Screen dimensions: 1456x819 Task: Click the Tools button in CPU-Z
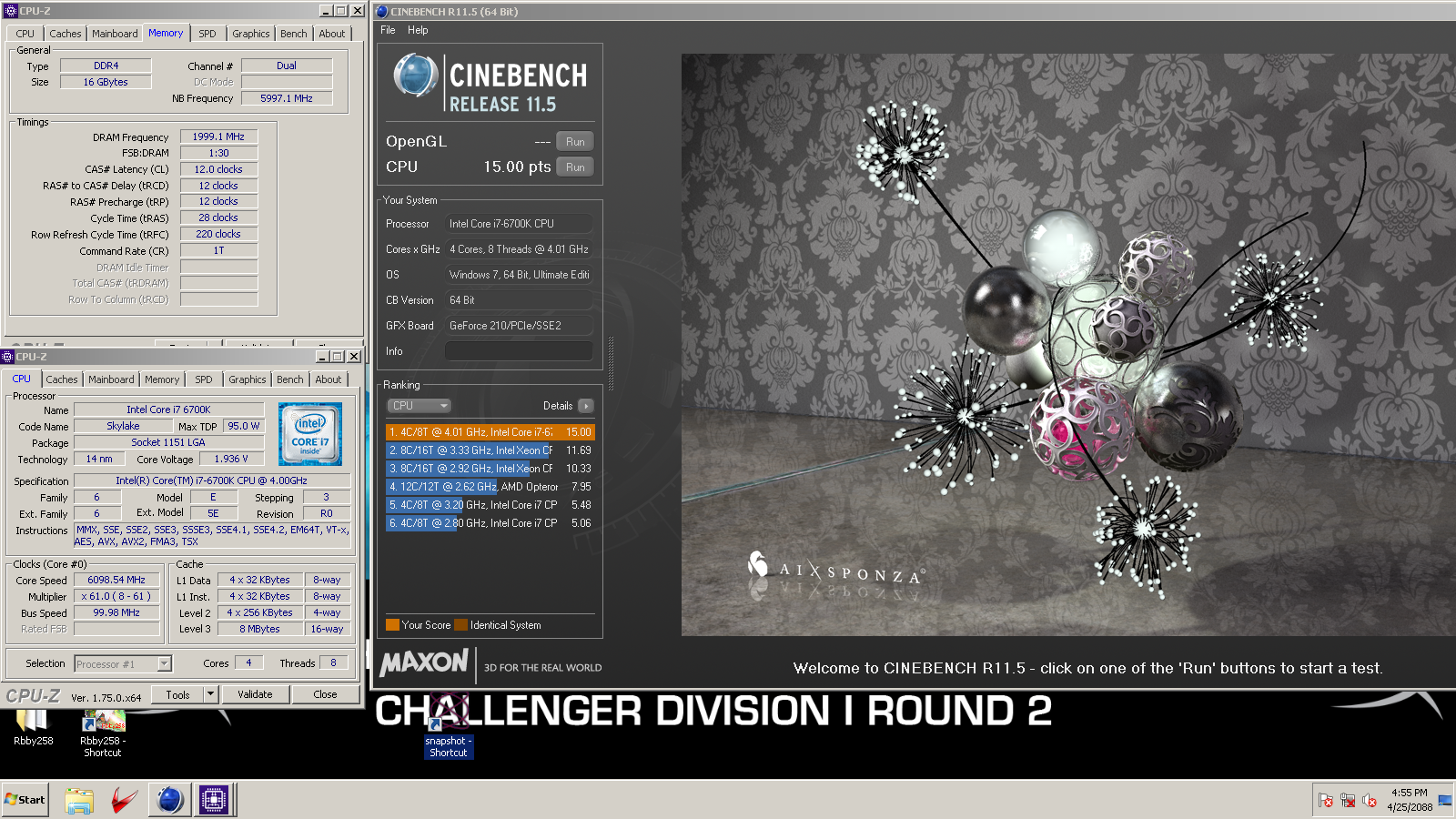click(178, 694)
